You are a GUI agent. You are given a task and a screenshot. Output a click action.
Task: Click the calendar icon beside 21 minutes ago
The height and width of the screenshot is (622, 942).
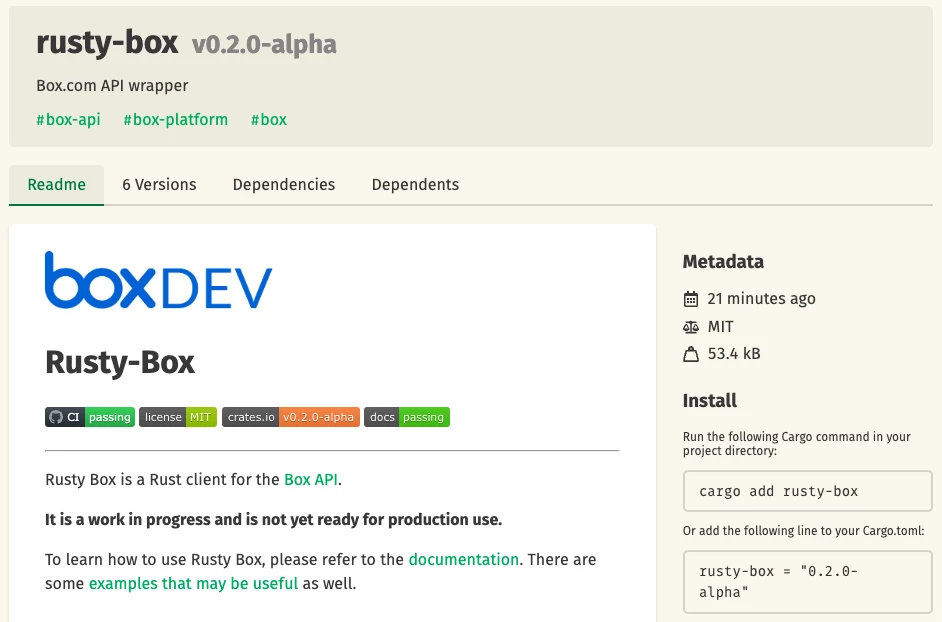click(x=691, y=299)
